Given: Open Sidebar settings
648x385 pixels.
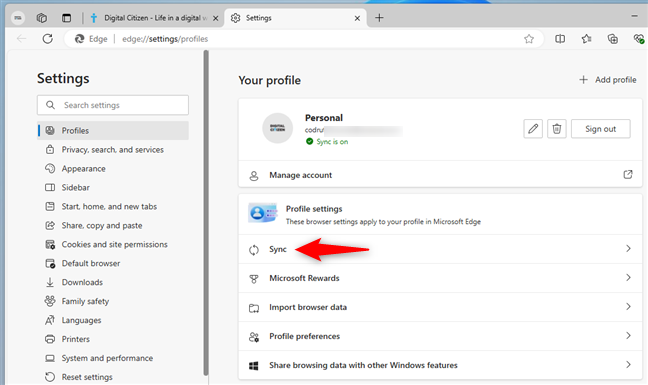Looking at the screenshot, I should click(113, 188).
